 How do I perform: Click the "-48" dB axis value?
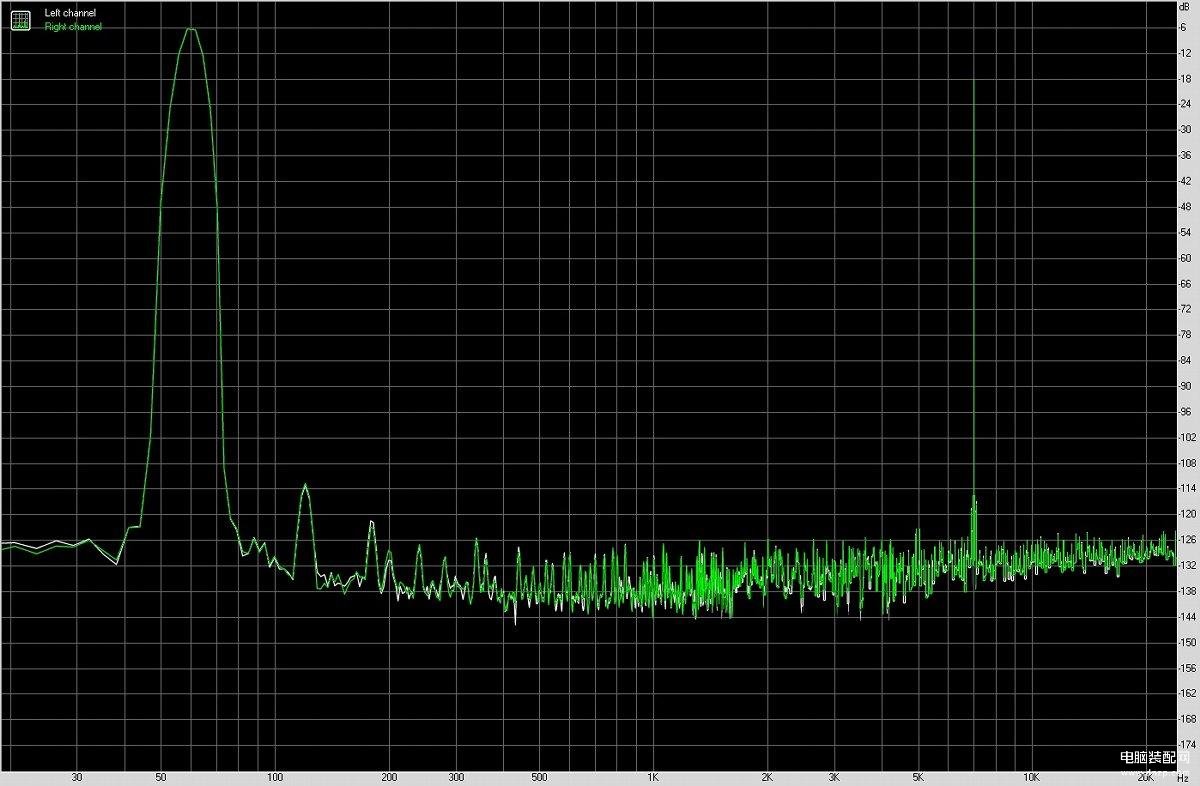click(1185, 206)
